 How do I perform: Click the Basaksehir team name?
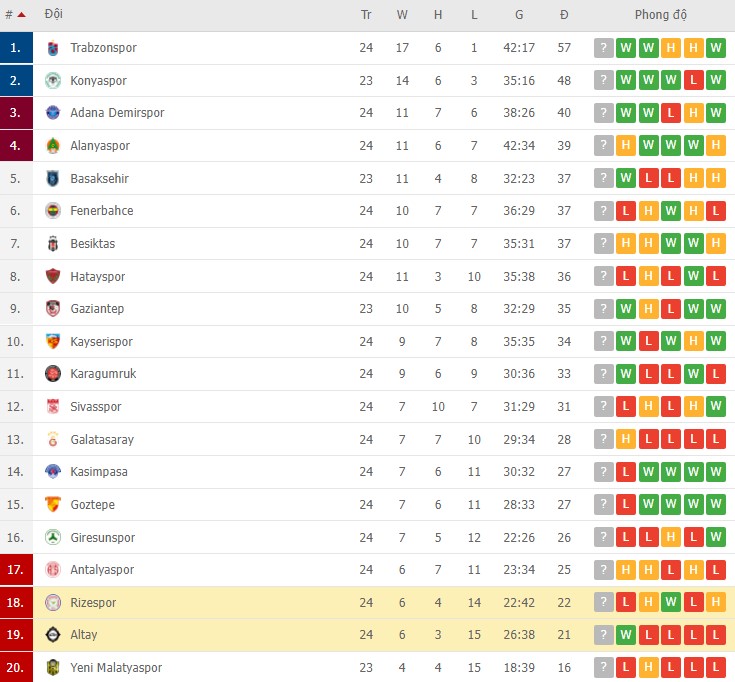99,179
